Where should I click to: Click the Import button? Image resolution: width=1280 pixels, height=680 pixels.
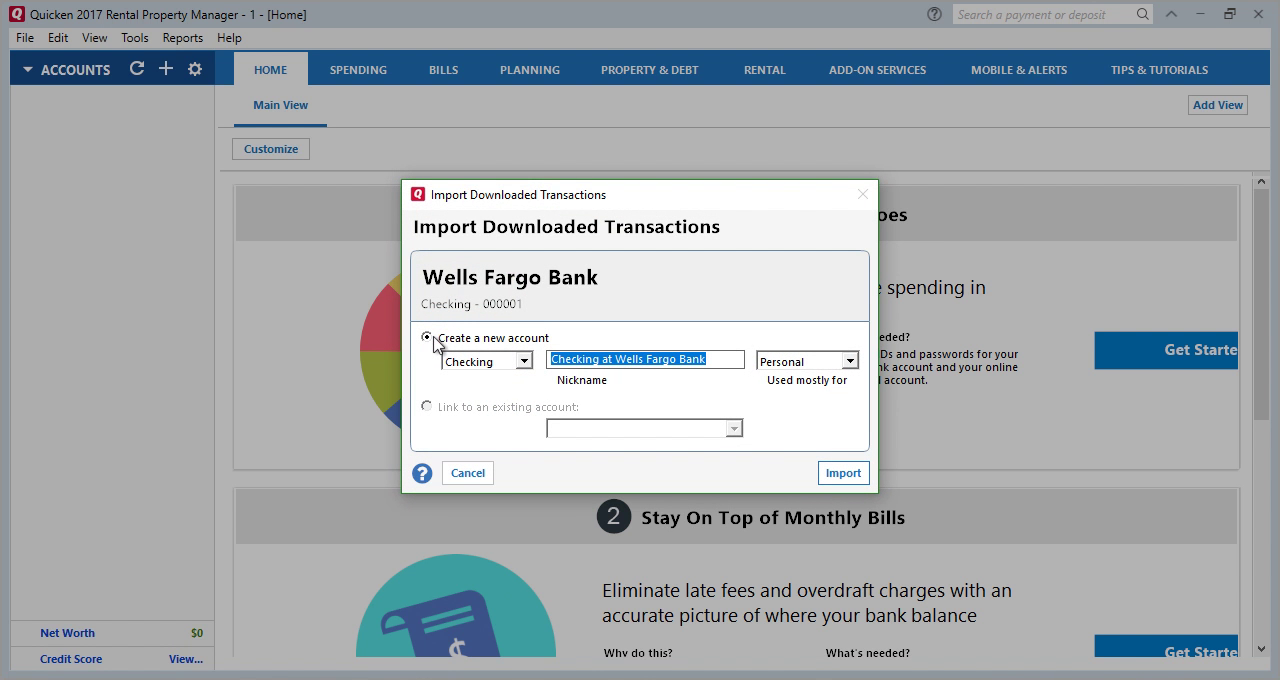point(843,473)
